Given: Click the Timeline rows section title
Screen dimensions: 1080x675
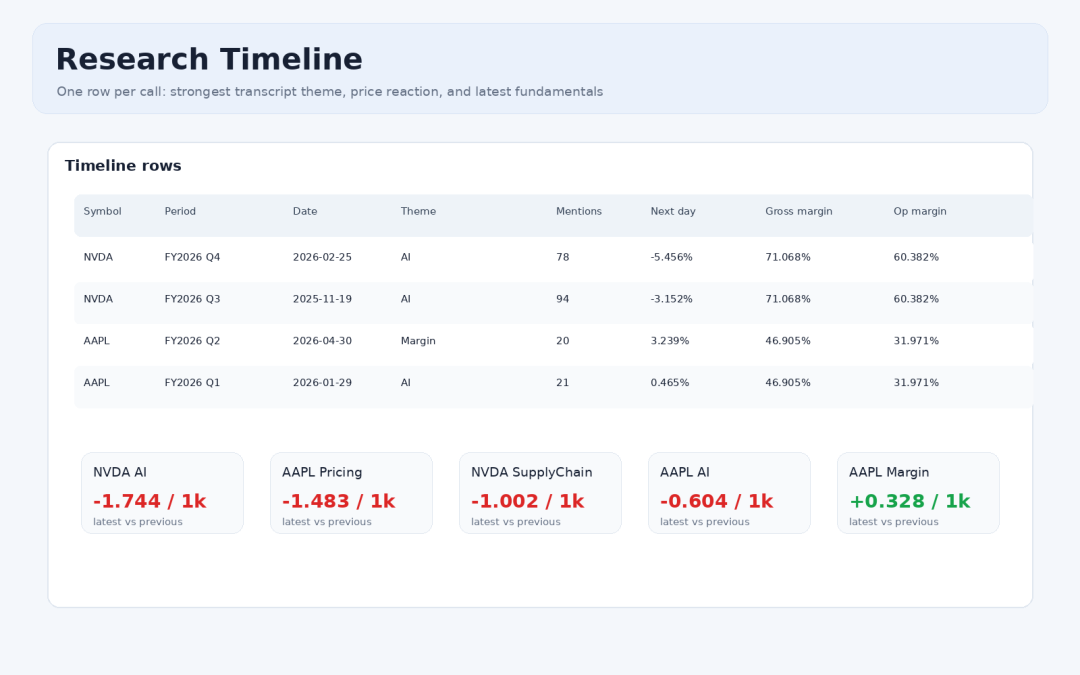Looking at the screenshot, I should point(123,165).
